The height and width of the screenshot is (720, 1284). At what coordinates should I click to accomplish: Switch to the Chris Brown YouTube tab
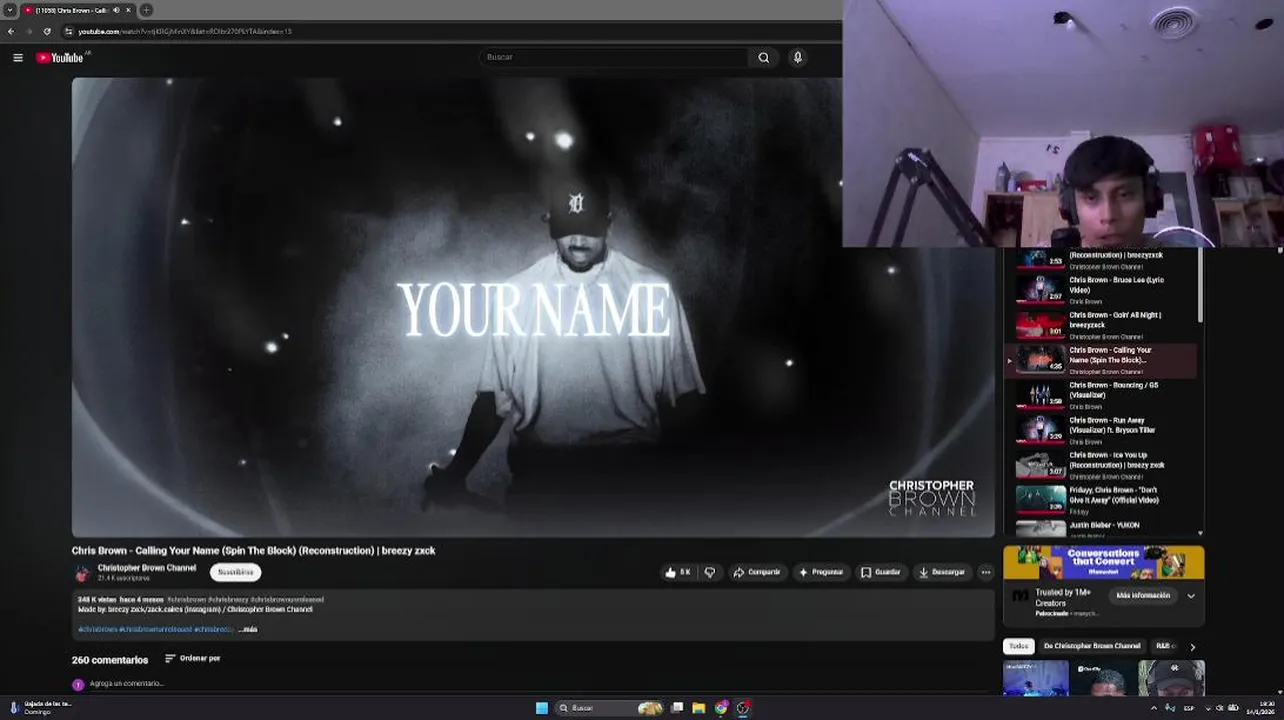78,10
